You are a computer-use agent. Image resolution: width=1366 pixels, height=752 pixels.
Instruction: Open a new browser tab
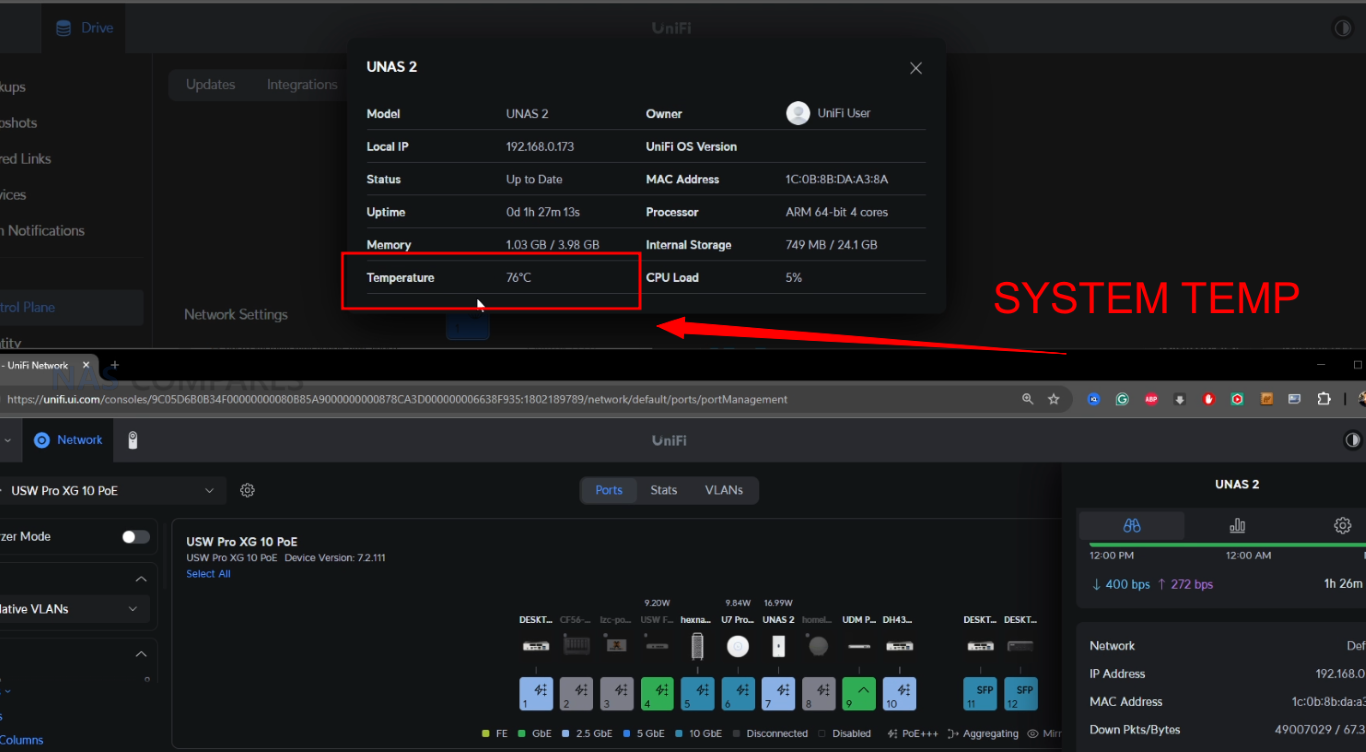click(x=114, y=365)
